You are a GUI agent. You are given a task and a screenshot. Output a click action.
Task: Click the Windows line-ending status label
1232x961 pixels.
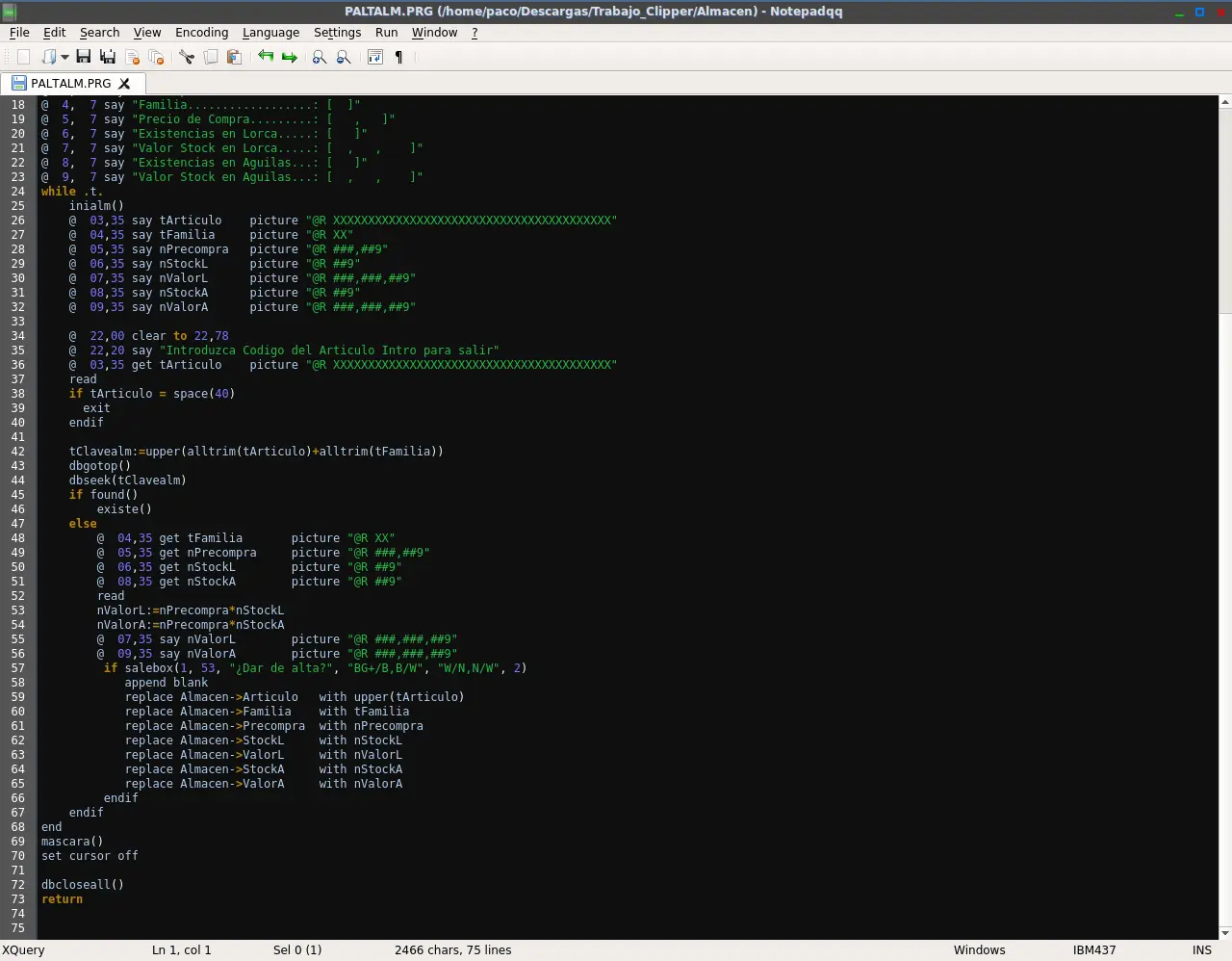(x=979, y=949)
